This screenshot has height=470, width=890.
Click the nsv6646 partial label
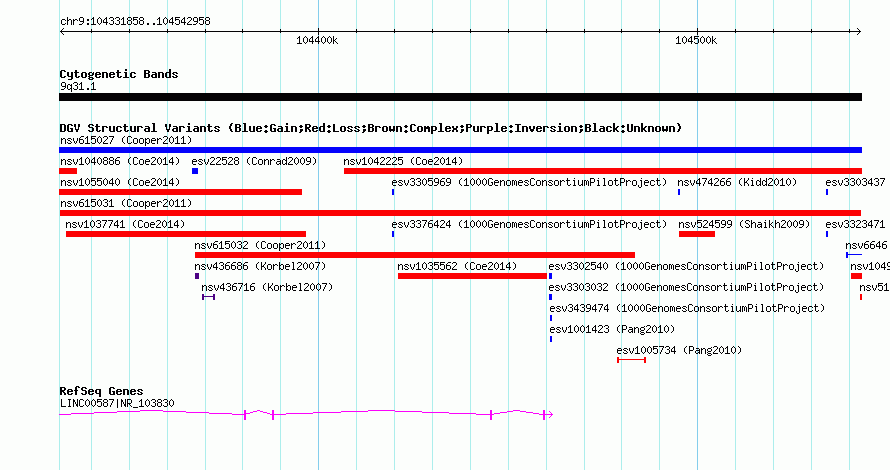point(866,245)
